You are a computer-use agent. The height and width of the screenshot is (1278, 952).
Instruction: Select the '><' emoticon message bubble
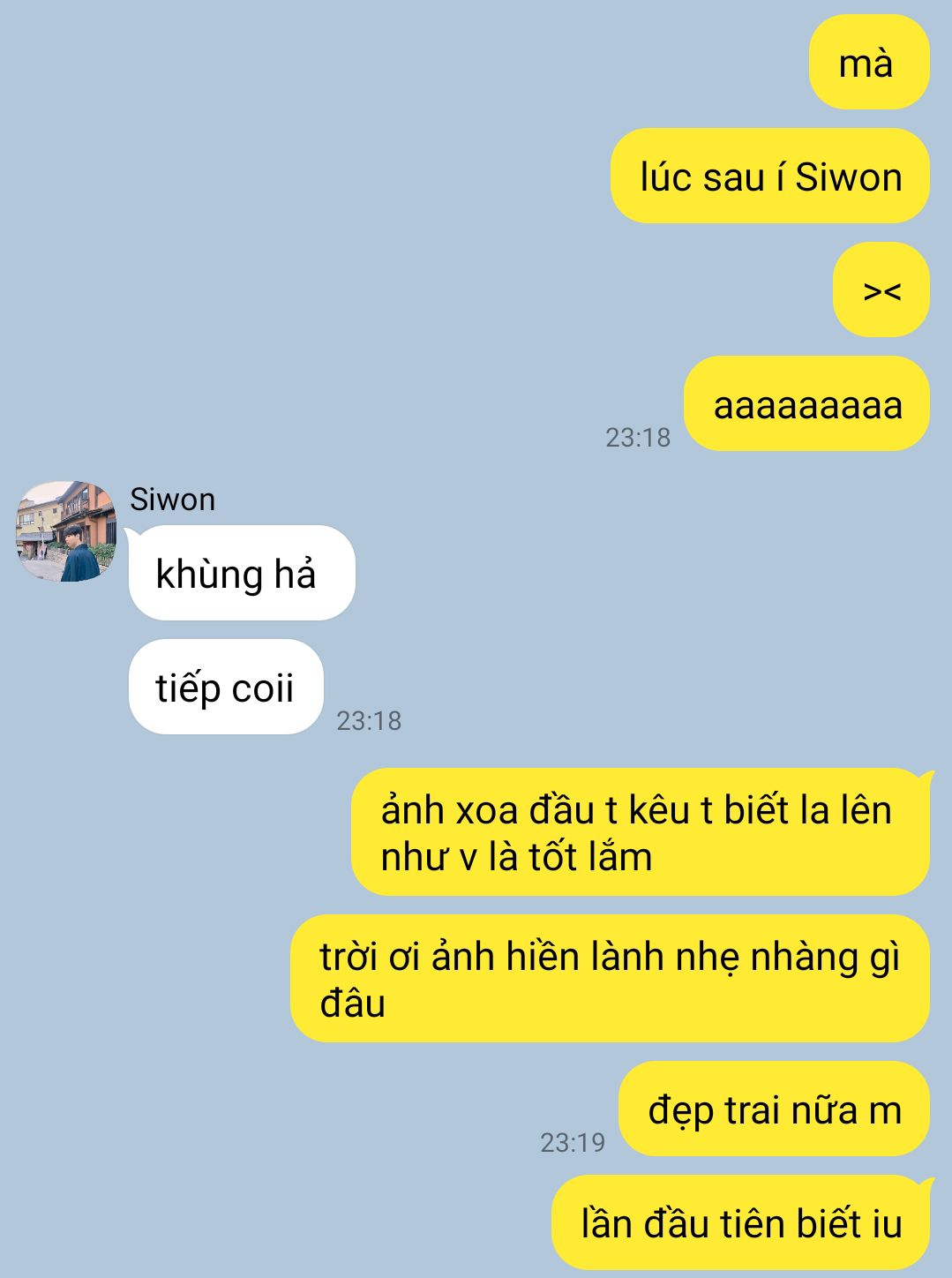881,289
